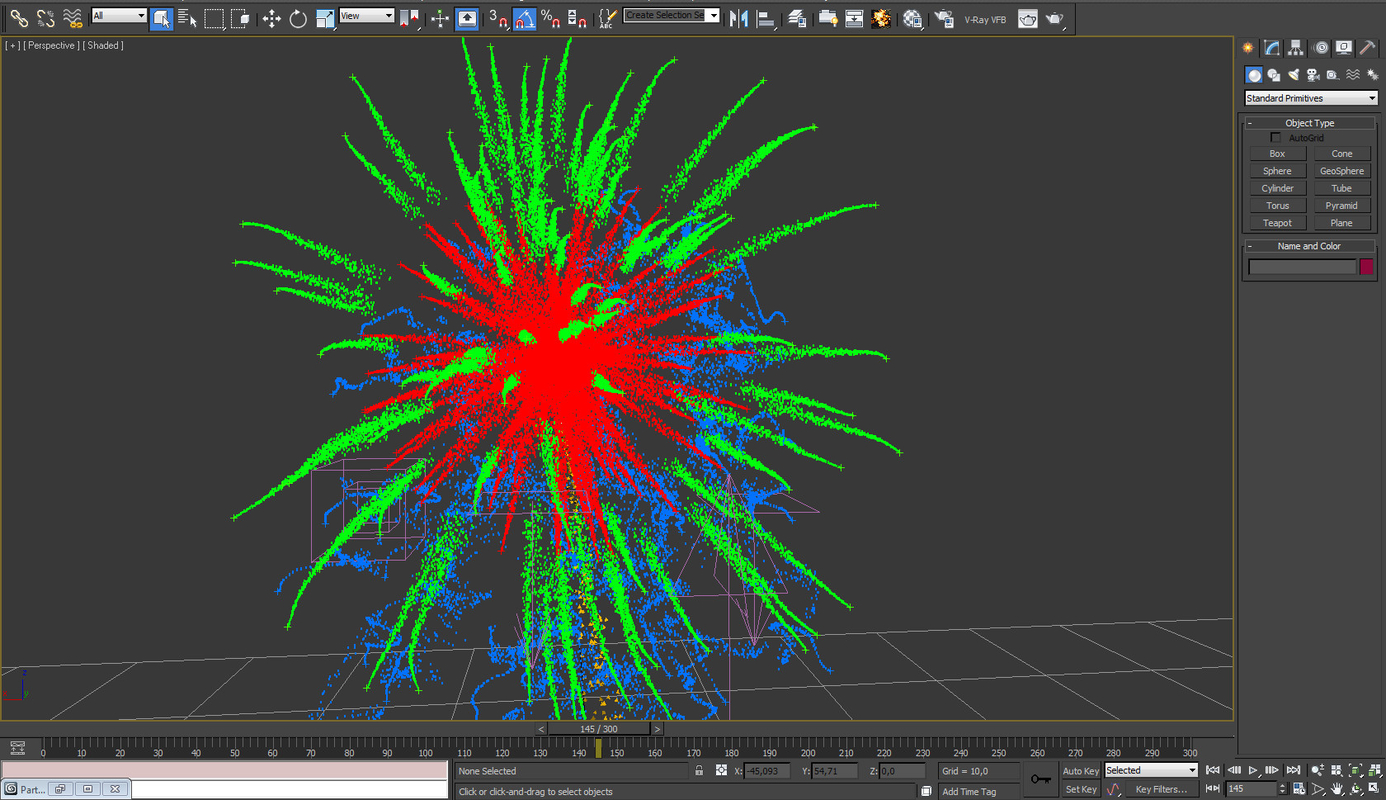Click the Perspective viewport label
1386x800 pixels.
click(50, 45)
